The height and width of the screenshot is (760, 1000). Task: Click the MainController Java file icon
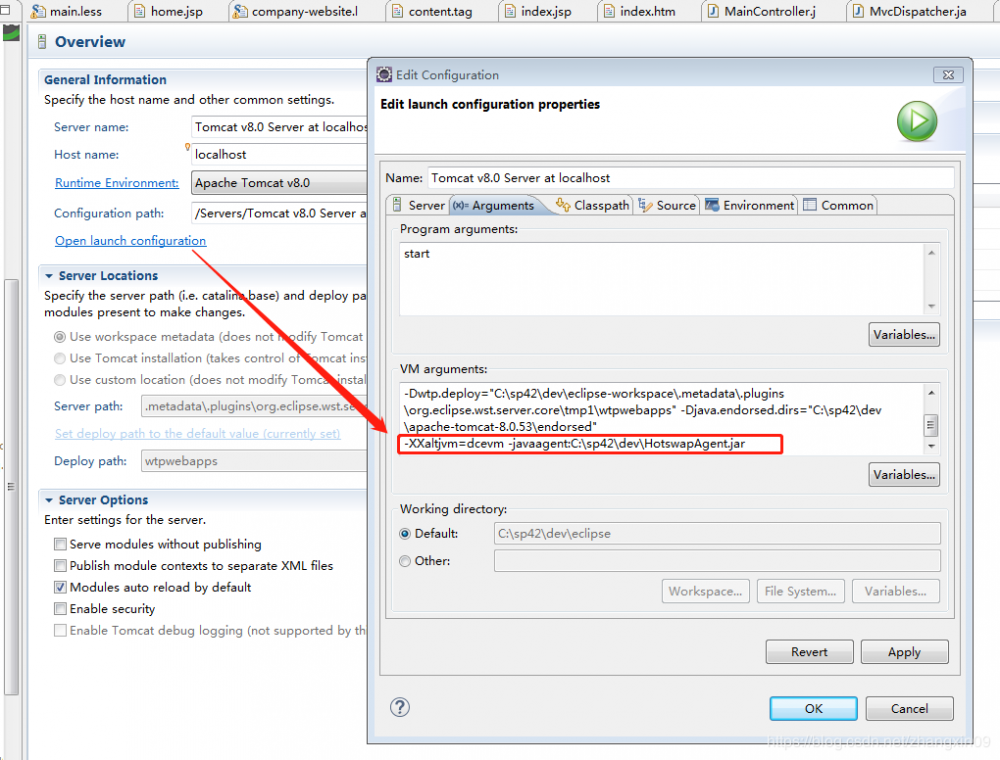coord(714,11)
